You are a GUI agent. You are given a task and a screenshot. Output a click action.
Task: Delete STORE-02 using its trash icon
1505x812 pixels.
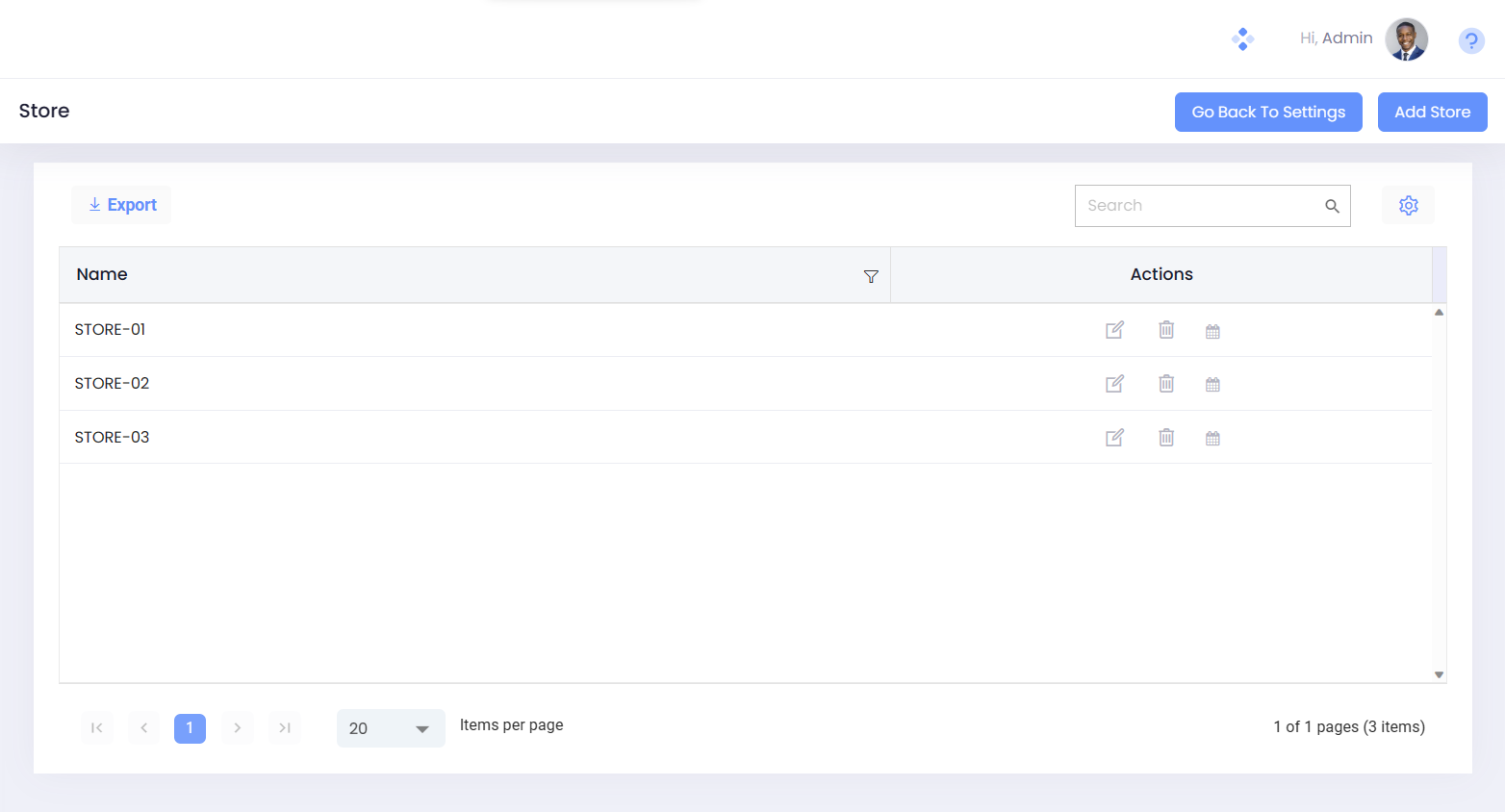1165,384
